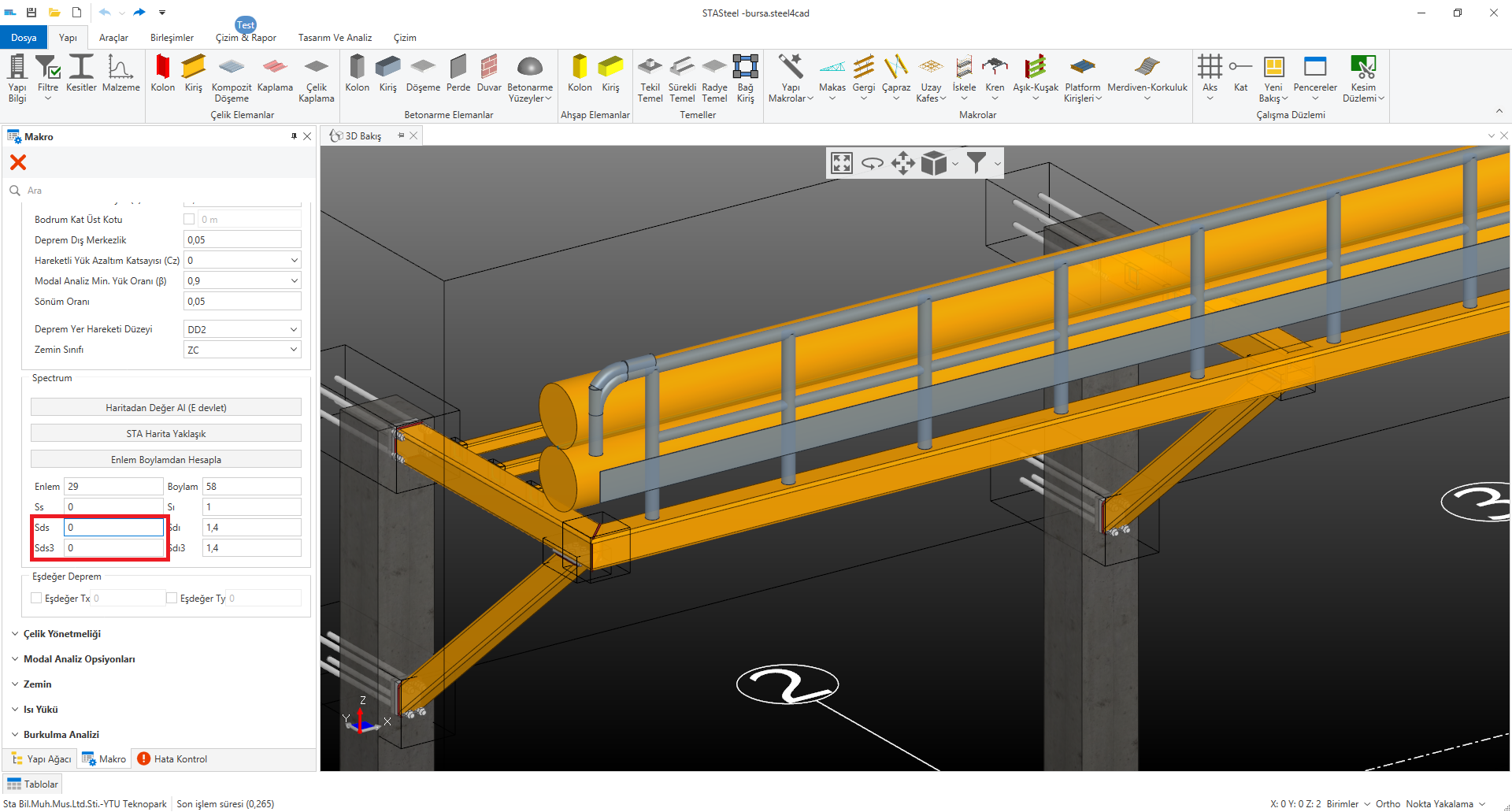Enable the Eşdeğer Ty checkbox

(172, 598)
